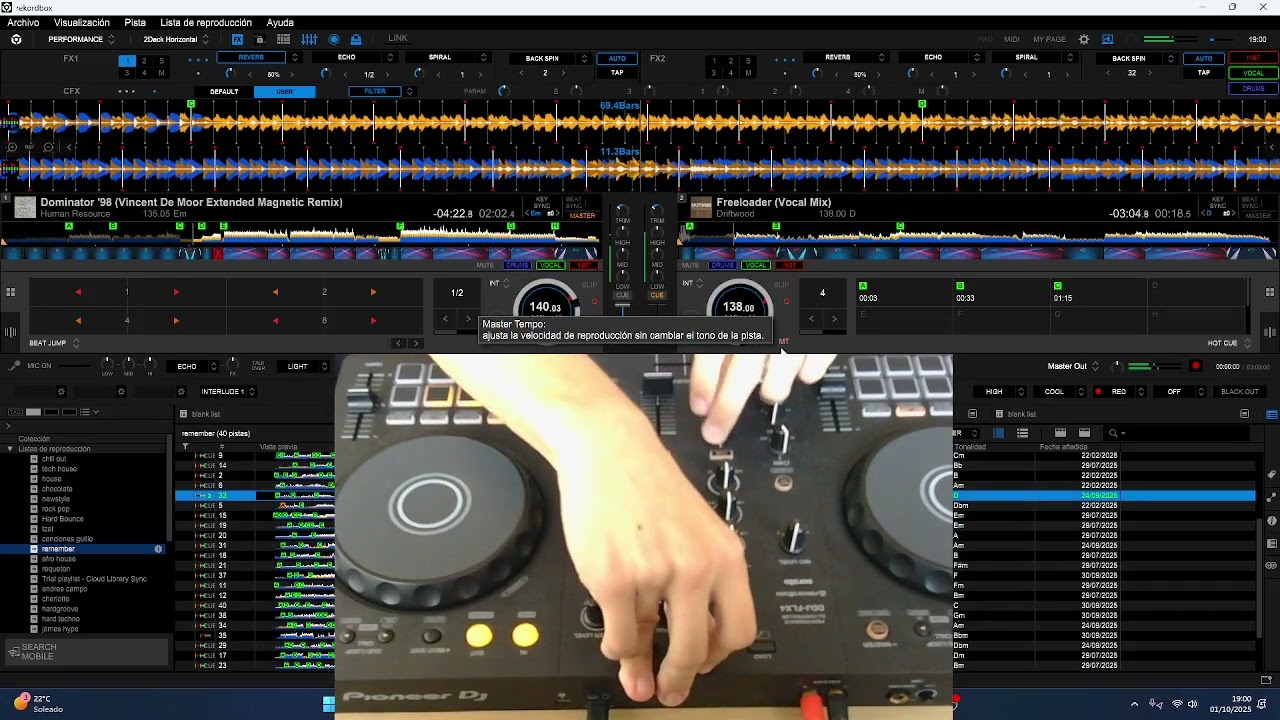Select the 'hard techno' playlist
This screenshot has width=1280, height=720.
pyautogui.click(x=61, y=619)
